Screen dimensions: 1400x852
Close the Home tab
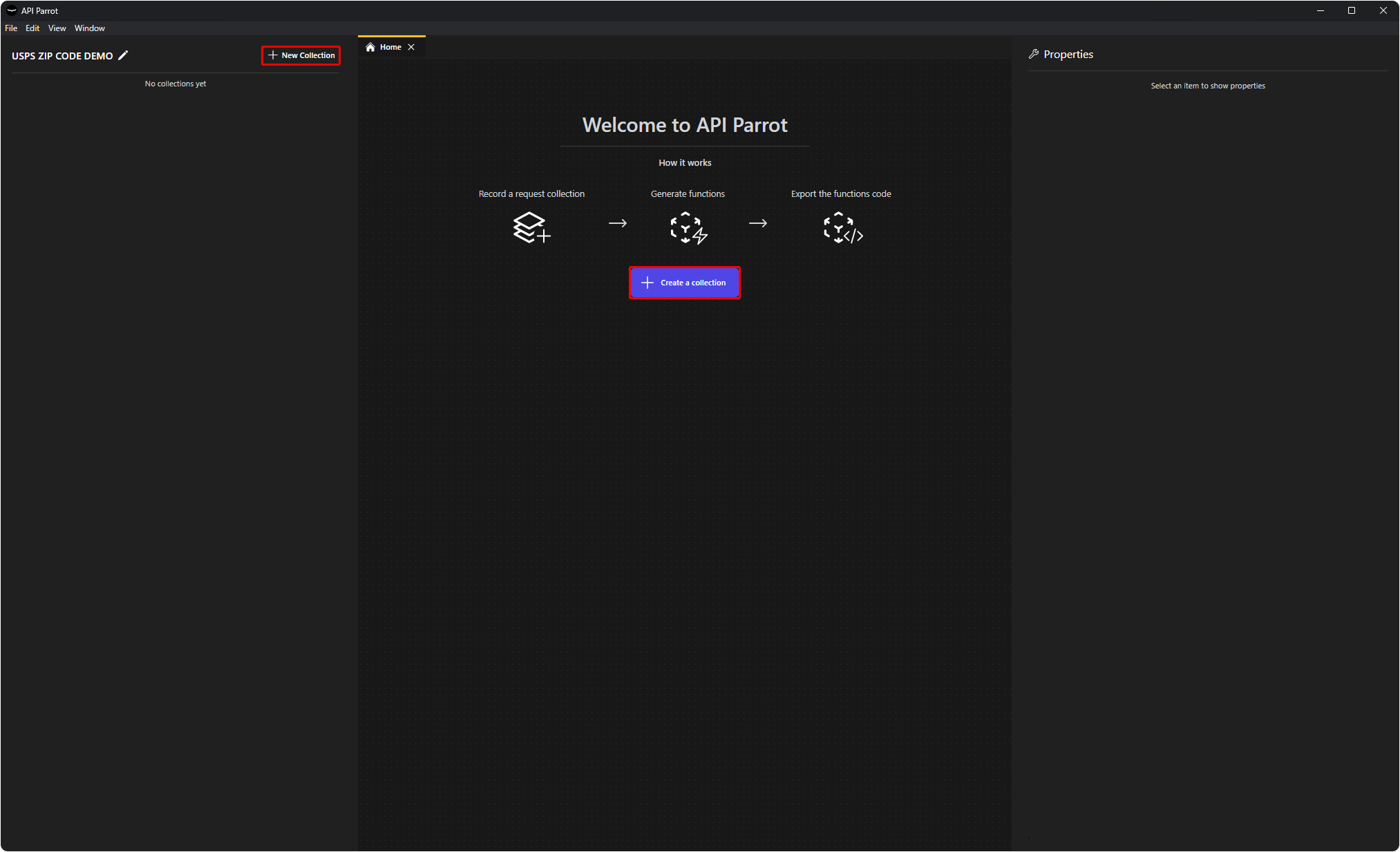click(x=411, y=47)
